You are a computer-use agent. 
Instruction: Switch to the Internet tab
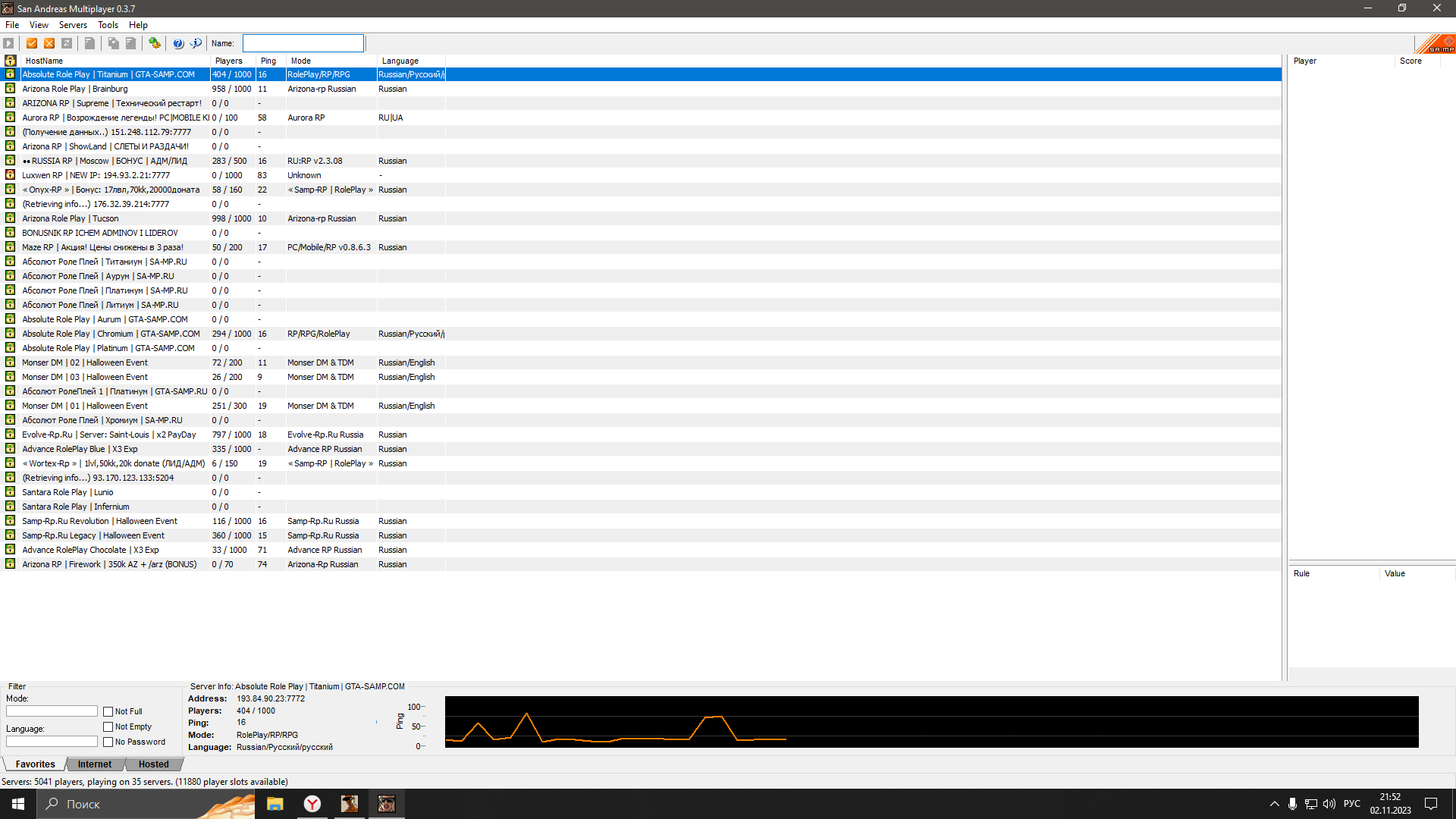point(95,764)
